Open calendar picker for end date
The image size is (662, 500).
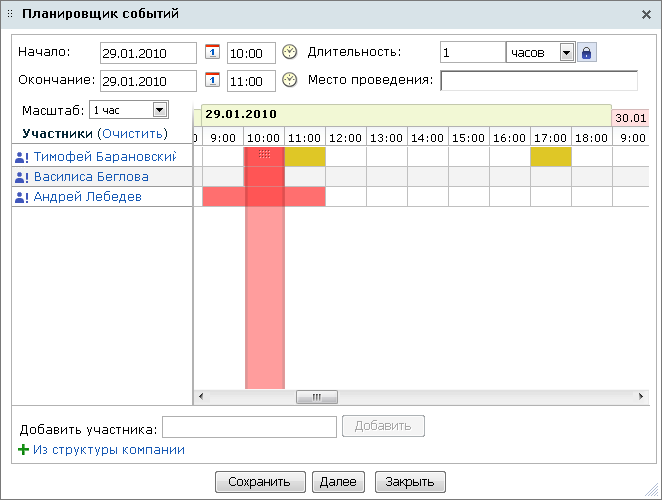click(x=212, y=80)
